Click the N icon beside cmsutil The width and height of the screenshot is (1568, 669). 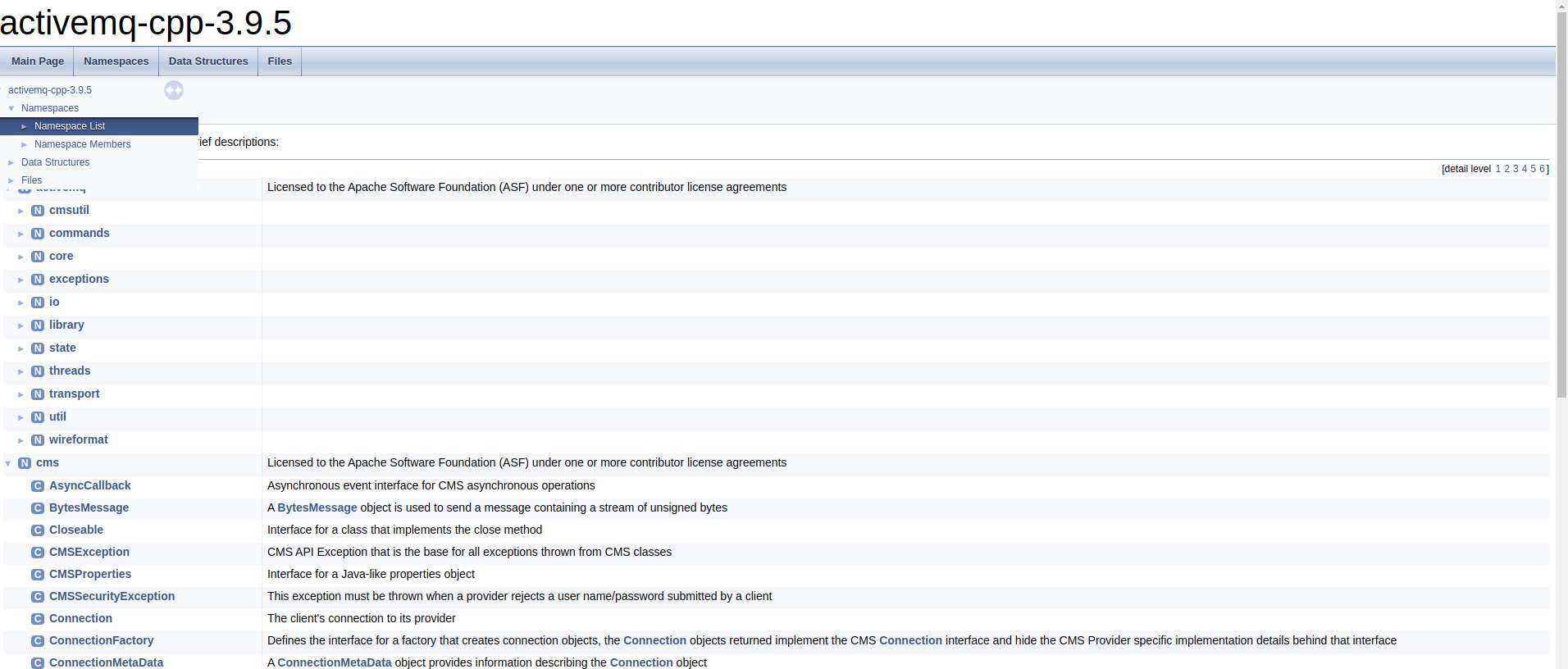coord(38,211)
